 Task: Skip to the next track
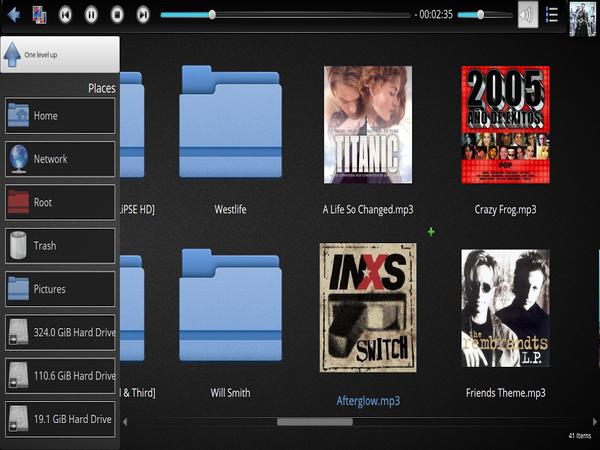143,15
